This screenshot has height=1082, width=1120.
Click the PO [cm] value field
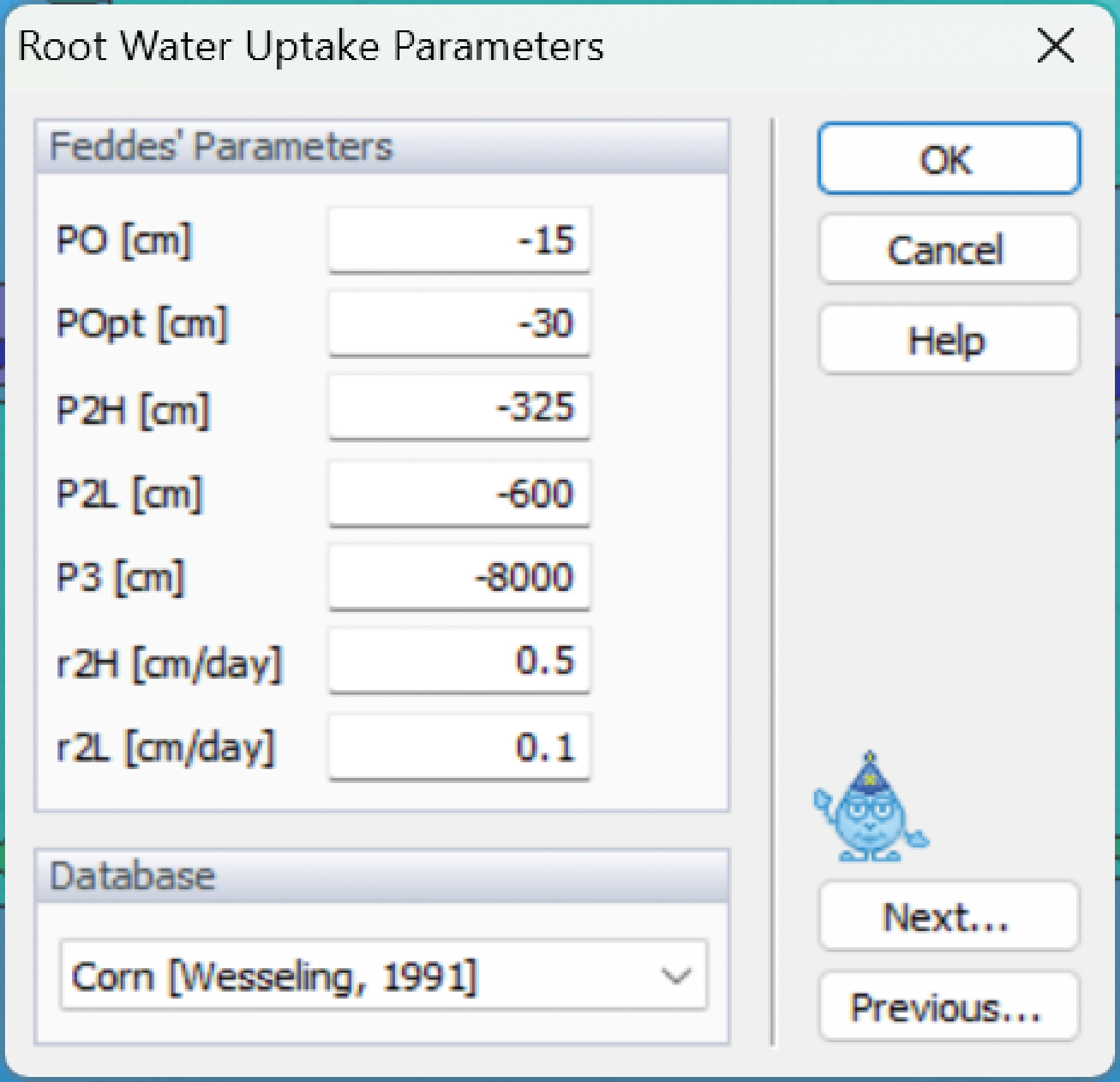pyautogui.click(x=460, y=240)
